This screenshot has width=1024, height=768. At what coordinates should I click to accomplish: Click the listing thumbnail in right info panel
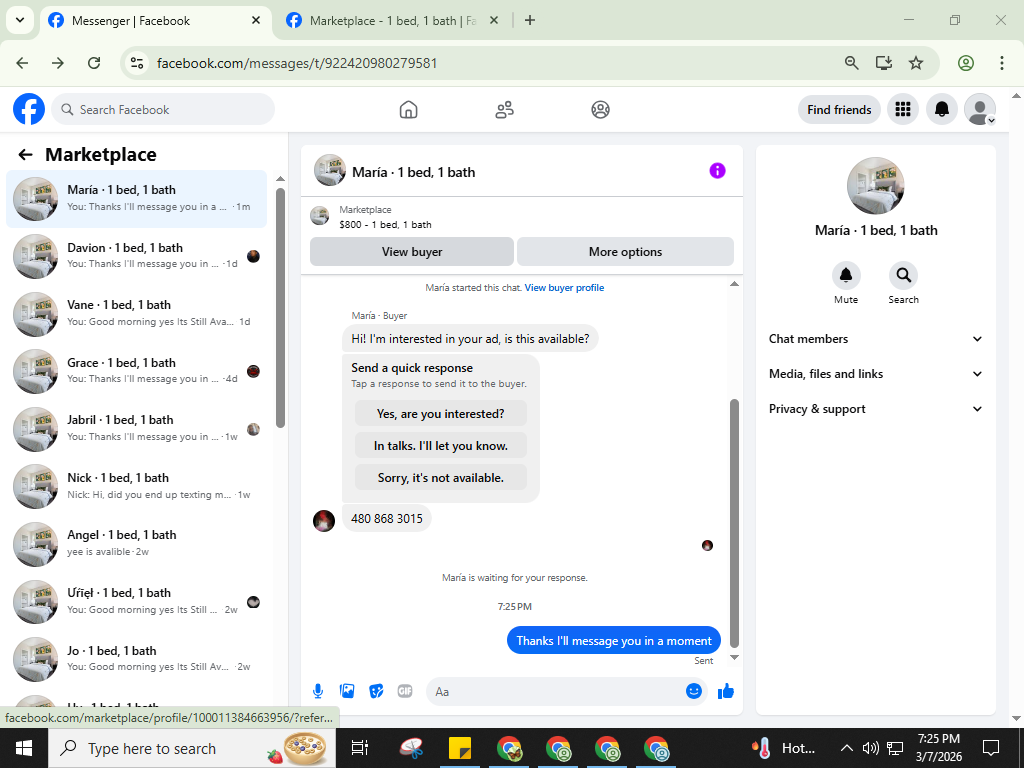click(875, 185)
